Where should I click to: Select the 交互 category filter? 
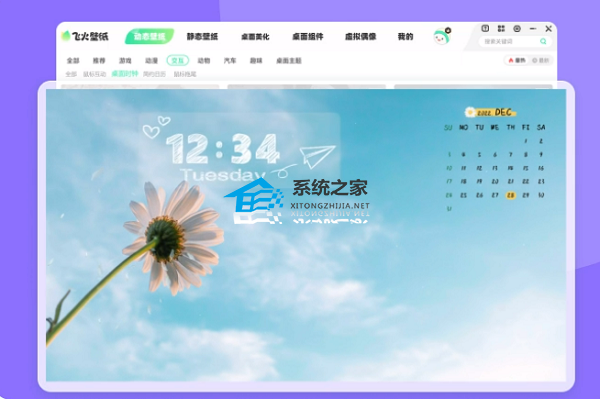(178, 60)
